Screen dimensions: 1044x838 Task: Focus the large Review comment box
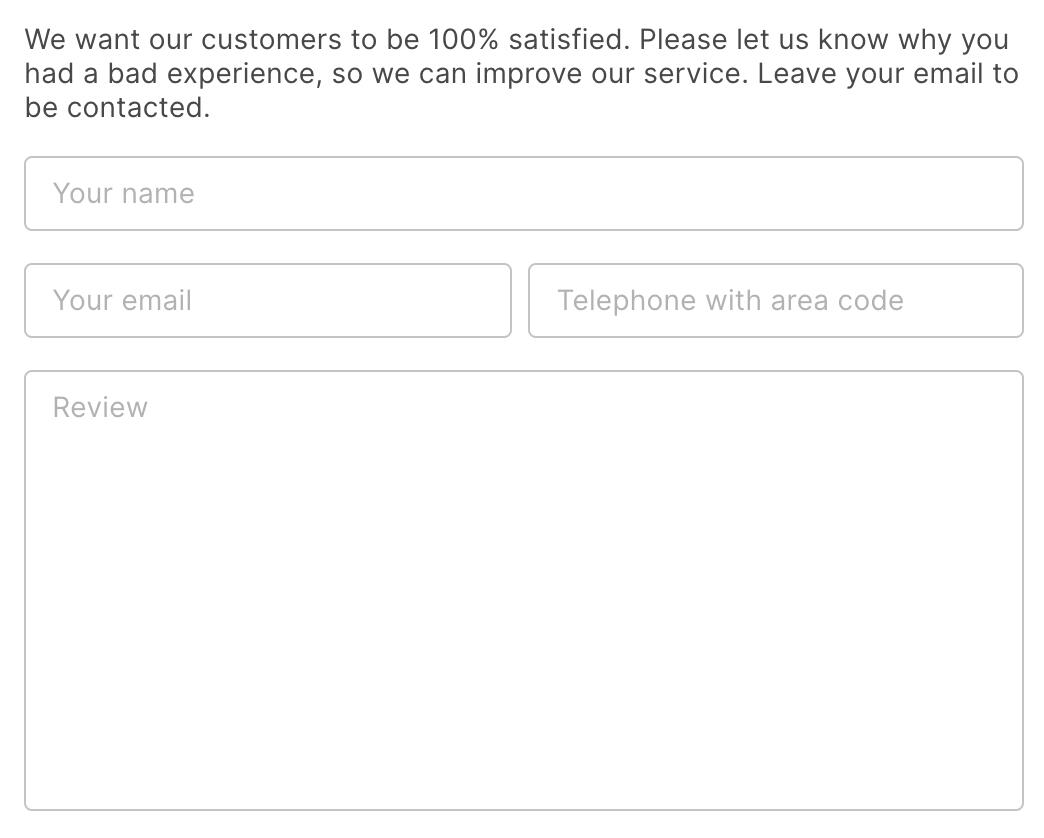point(523,590)
